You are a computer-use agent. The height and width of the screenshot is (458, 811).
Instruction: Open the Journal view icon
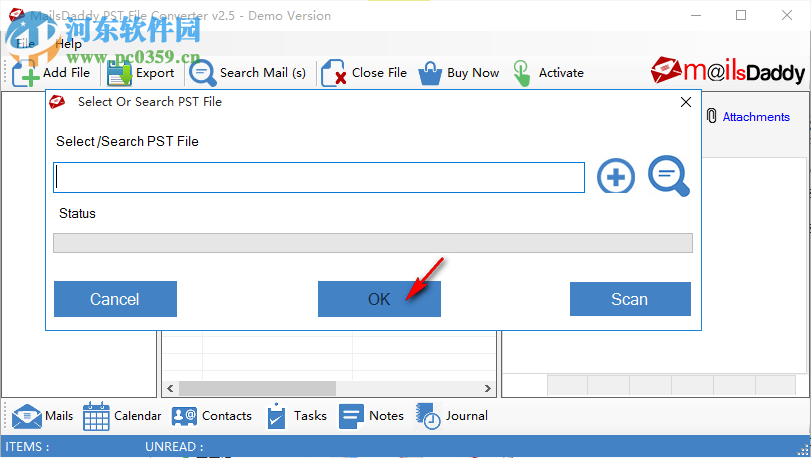[428, 416]
